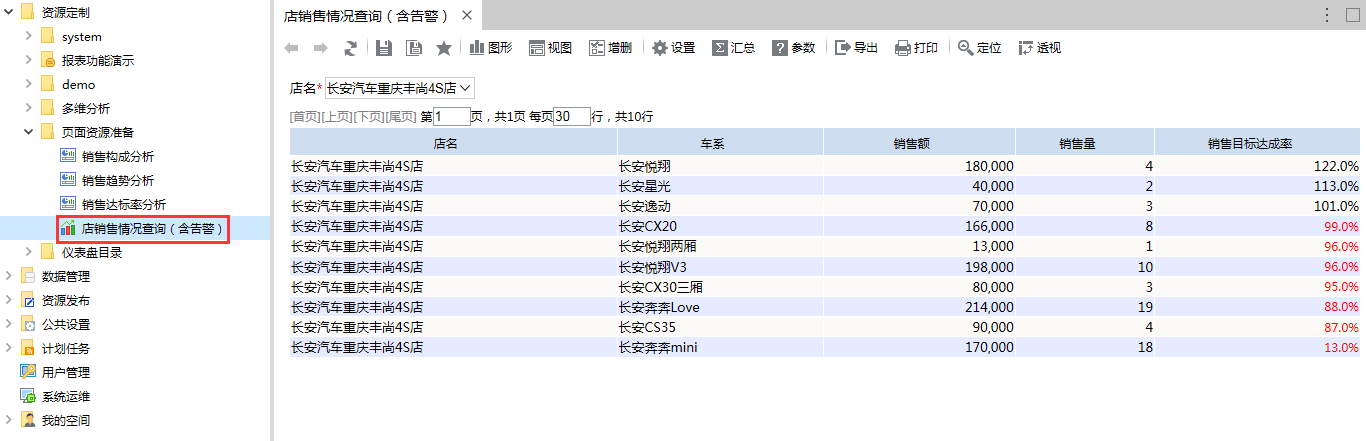Select 系统运维 in the sidebar

pyautogui.click(x=66, y=396)
